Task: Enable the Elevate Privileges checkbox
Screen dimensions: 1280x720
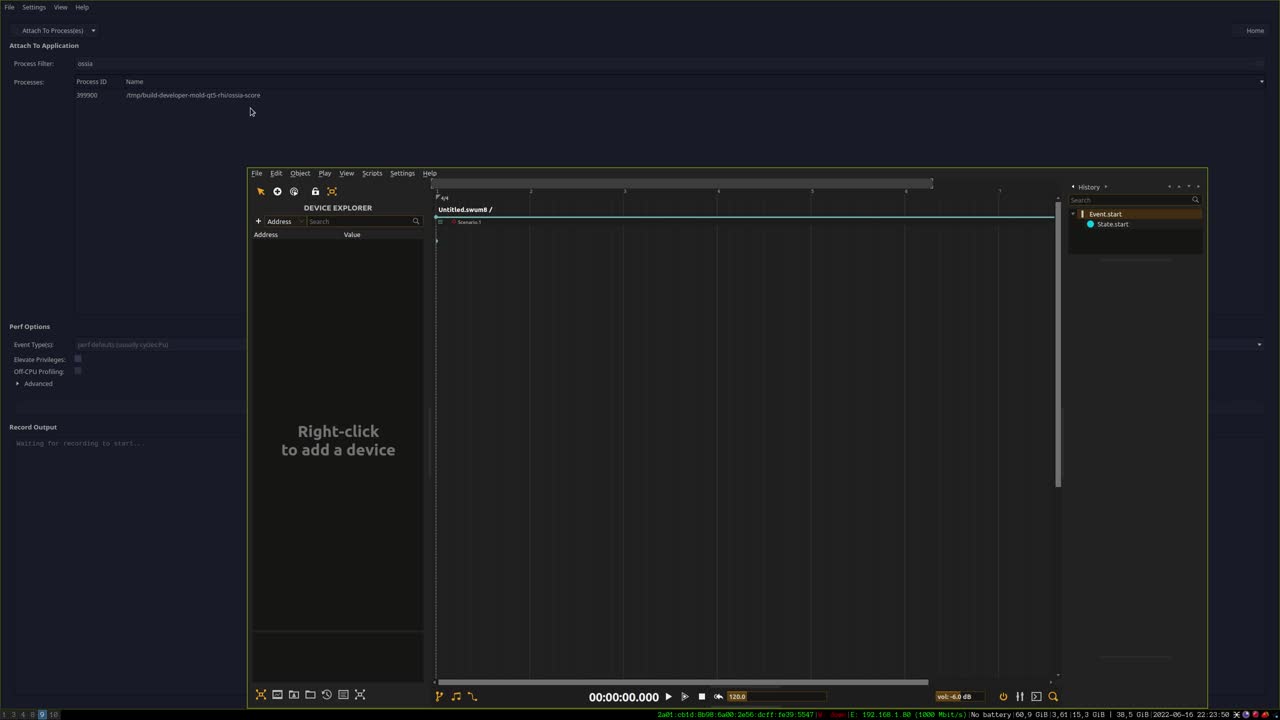Action: (78, 359)
